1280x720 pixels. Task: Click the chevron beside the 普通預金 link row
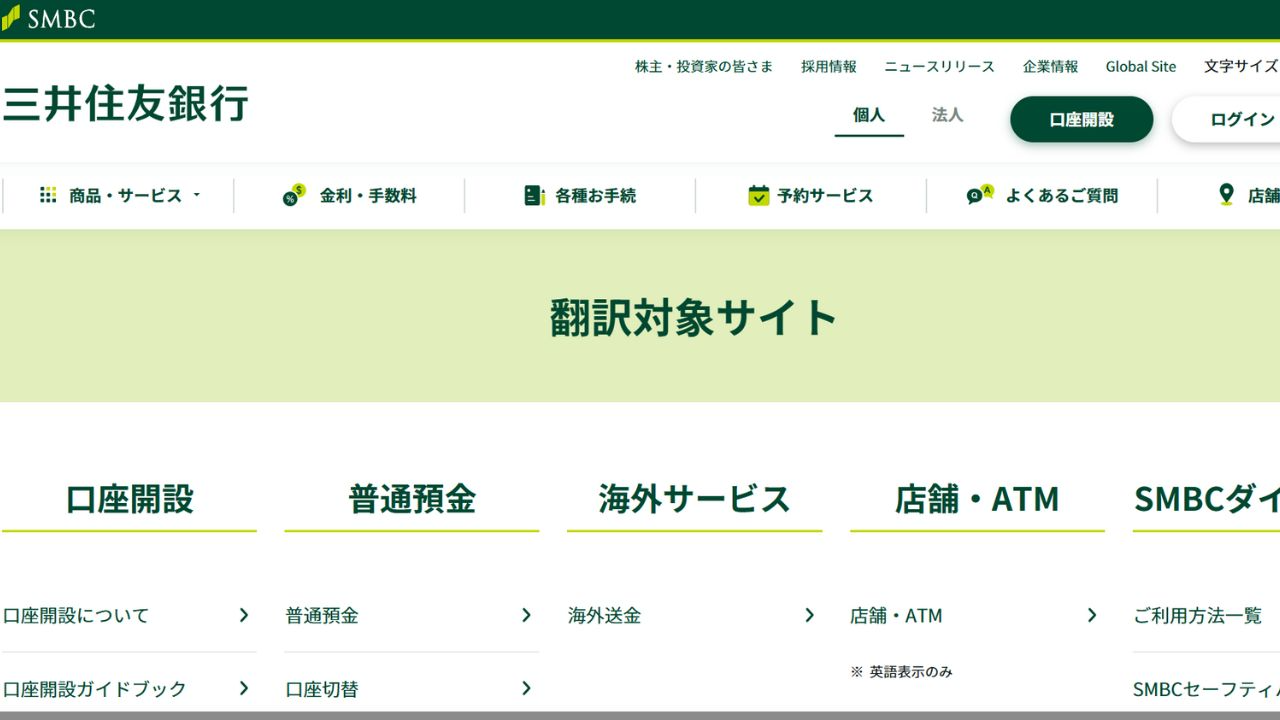click(526, 615)
